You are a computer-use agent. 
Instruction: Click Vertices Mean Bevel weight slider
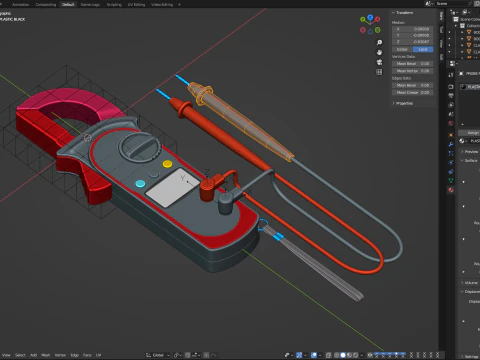click(413, 64)
